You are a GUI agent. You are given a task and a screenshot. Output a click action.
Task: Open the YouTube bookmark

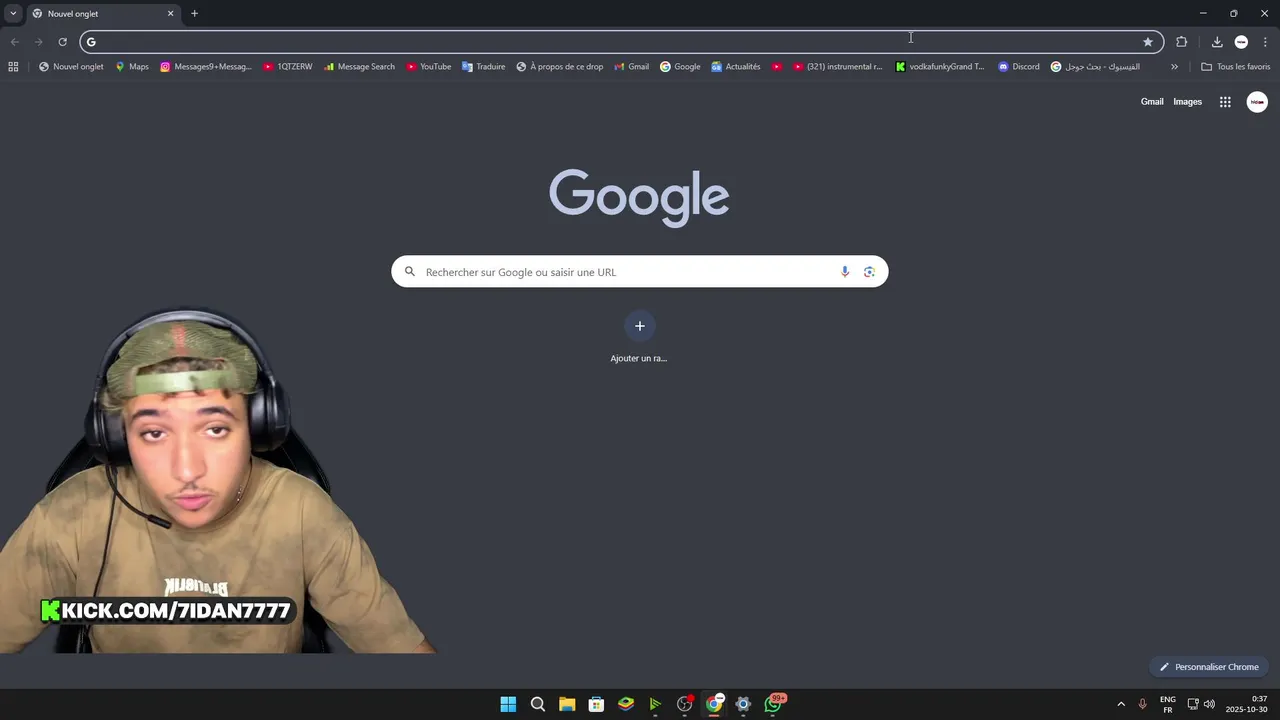pyautogui.click(x=428, y=67)
